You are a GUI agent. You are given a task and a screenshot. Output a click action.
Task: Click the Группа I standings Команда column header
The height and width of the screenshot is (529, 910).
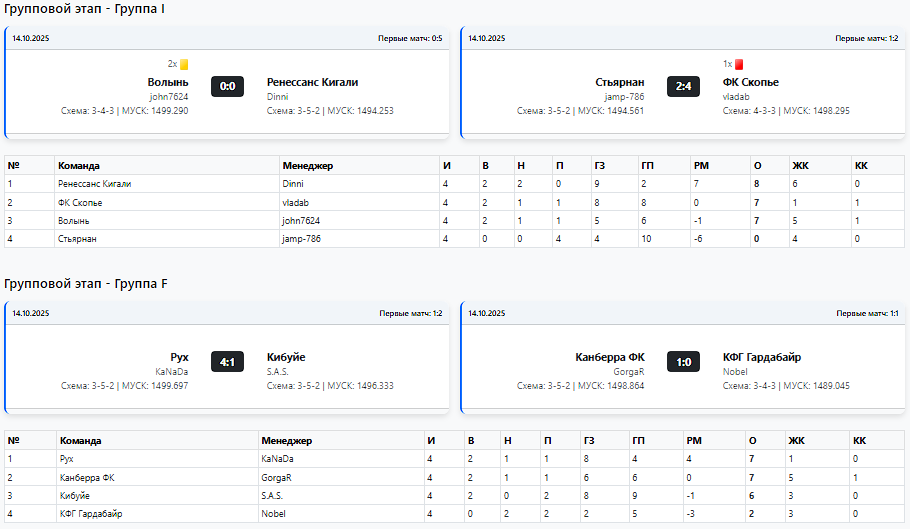(x=79, y=165)
